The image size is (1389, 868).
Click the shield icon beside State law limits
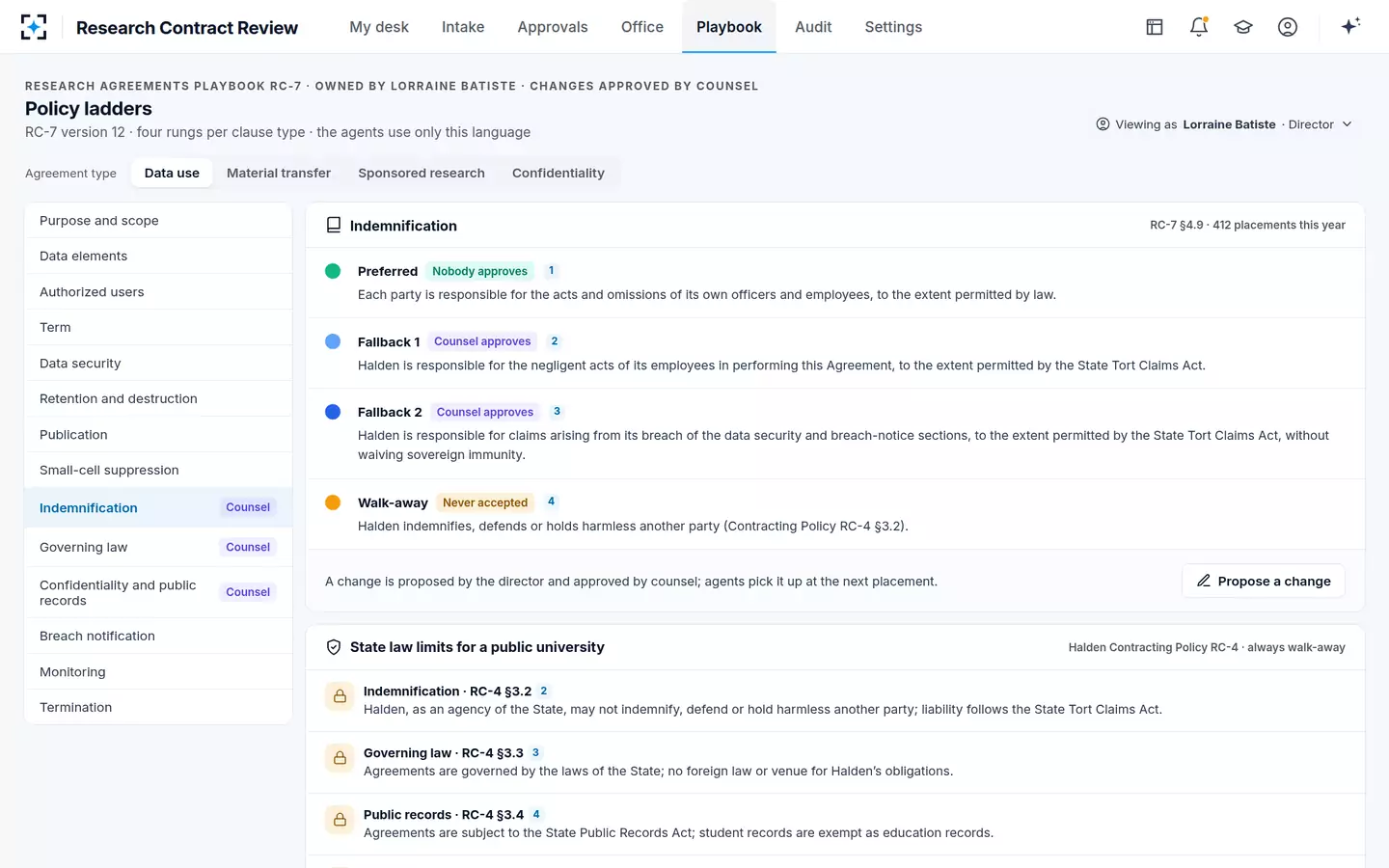334,647
